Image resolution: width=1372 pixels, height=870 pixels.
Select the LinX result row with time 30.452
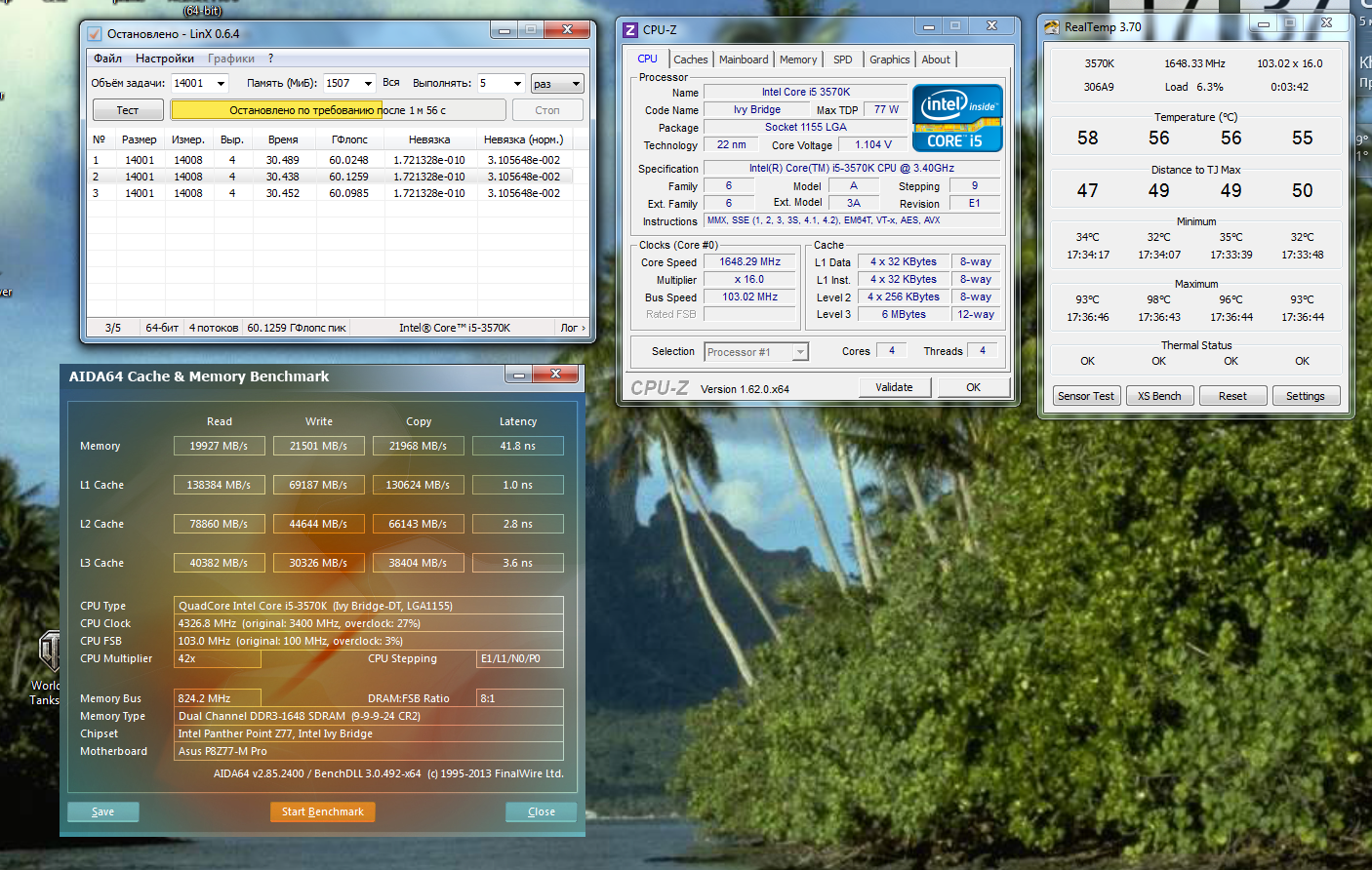[x=331, y=193]
